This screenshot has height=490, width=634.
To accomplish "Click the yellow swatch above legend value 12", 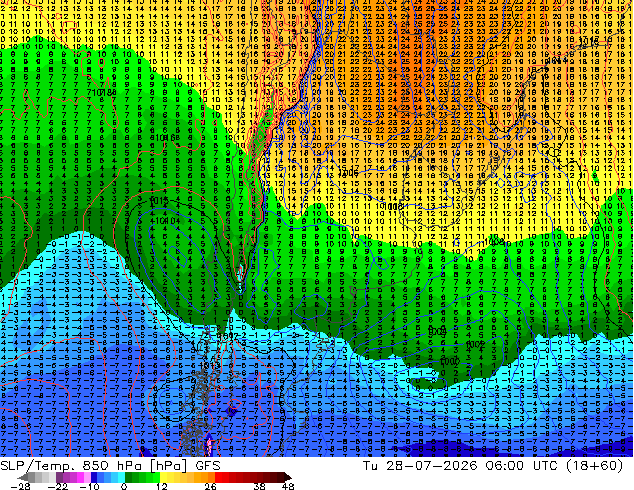I will [x=163, y=477].
